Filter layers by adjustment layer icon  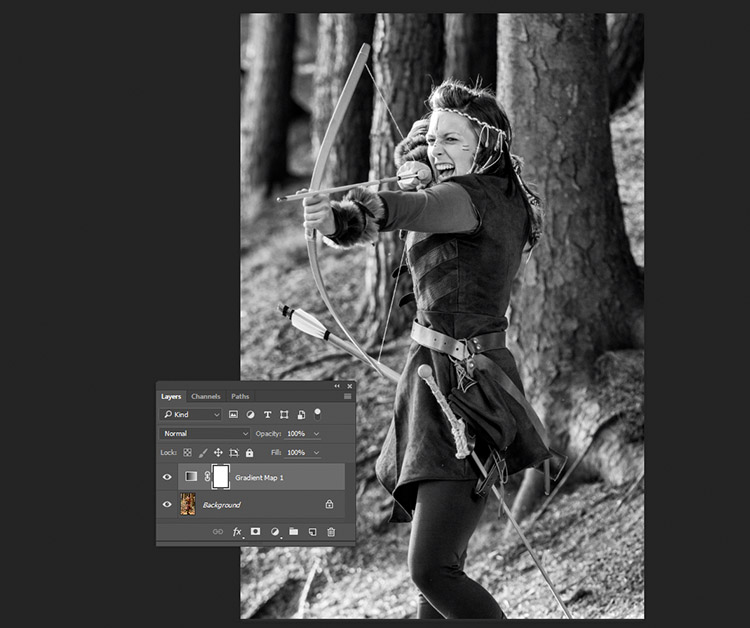250,415
